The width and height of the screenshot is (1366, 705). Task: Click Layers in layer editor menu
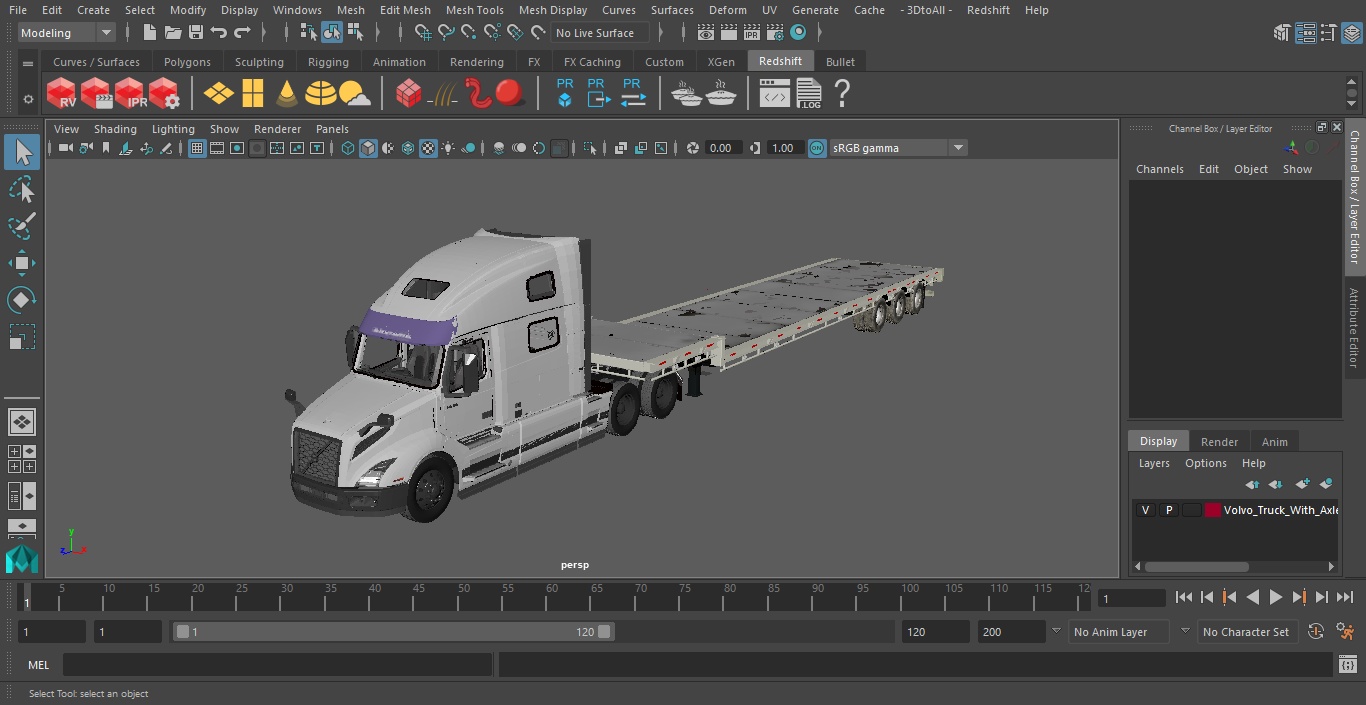1154,463
